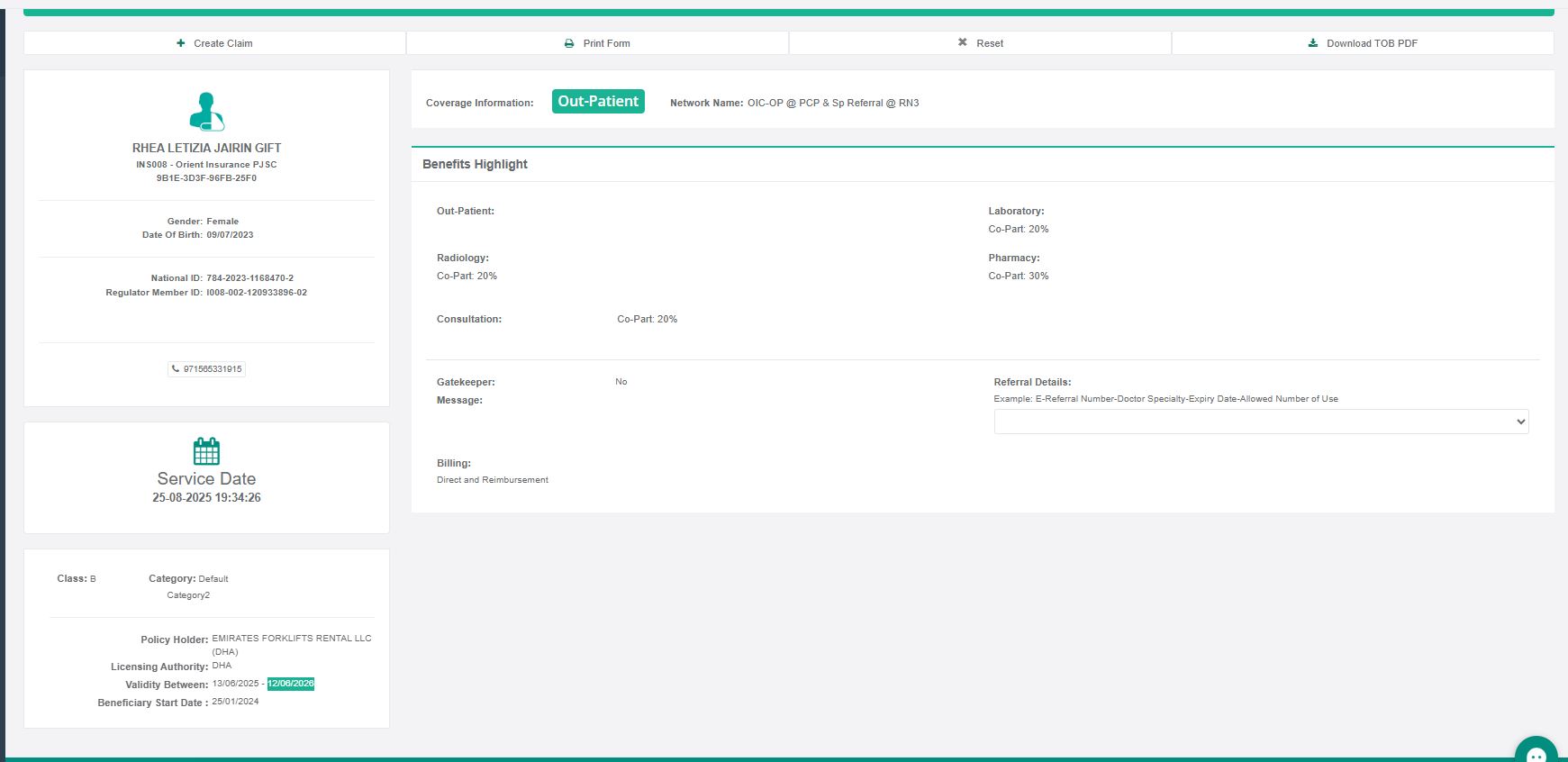Open the chat bubble widget

[x=1536, y=752]
